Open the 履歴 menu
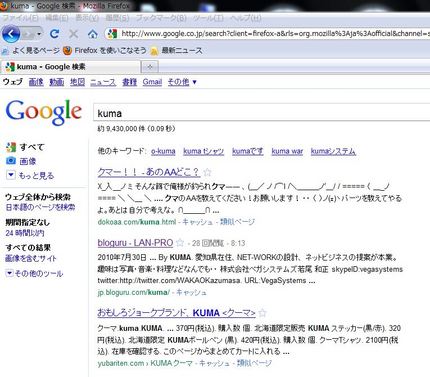Viewport: 430px width, 377px height. point(117,18)
